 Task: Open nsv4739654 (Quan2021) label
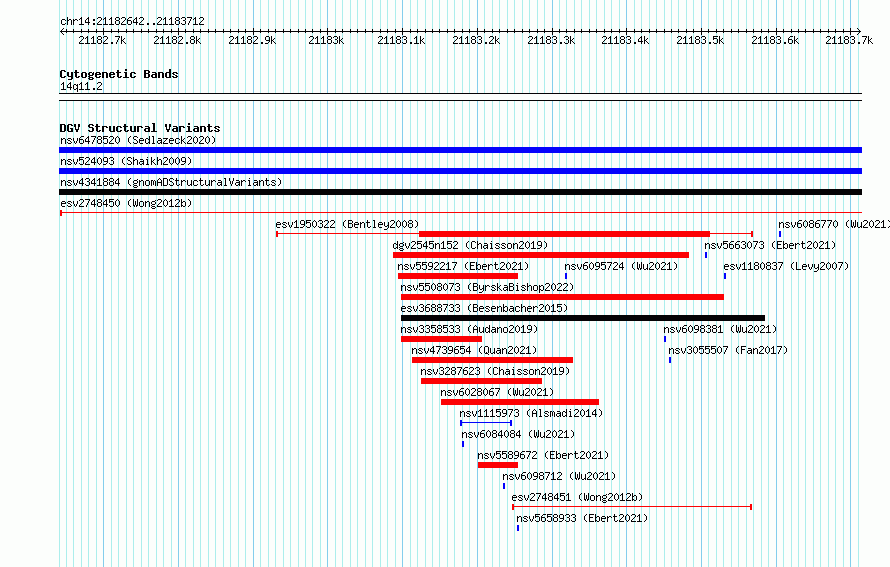[x=474, y=350]
